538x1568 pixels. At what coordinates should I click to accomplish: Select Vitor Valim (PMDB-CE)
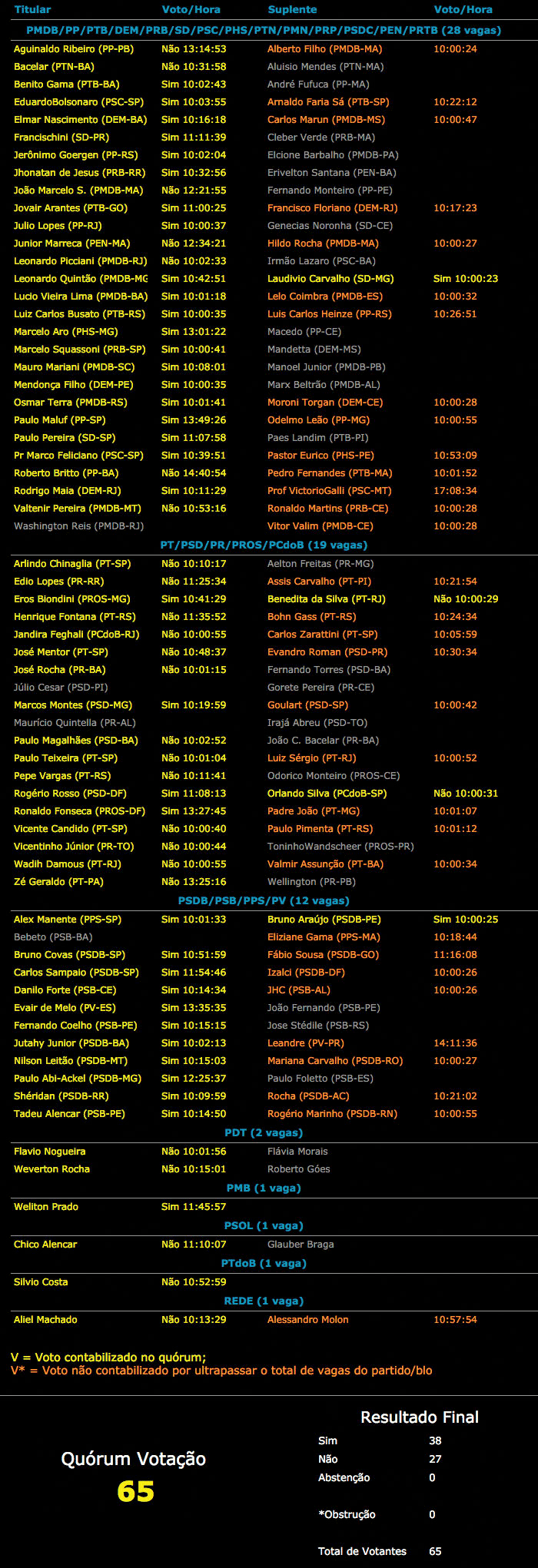(320, 526)
